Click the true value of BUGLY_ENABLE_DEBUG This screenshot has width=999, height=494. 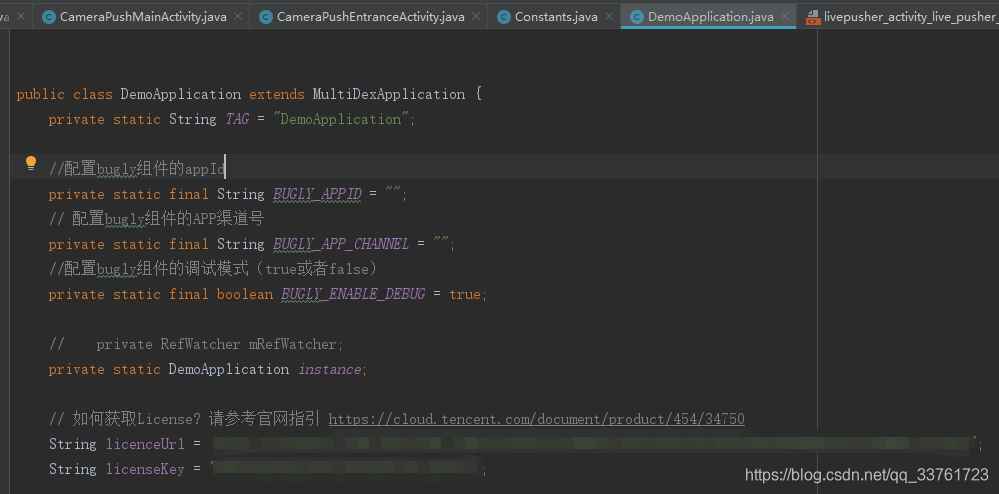tap(465, 294)
